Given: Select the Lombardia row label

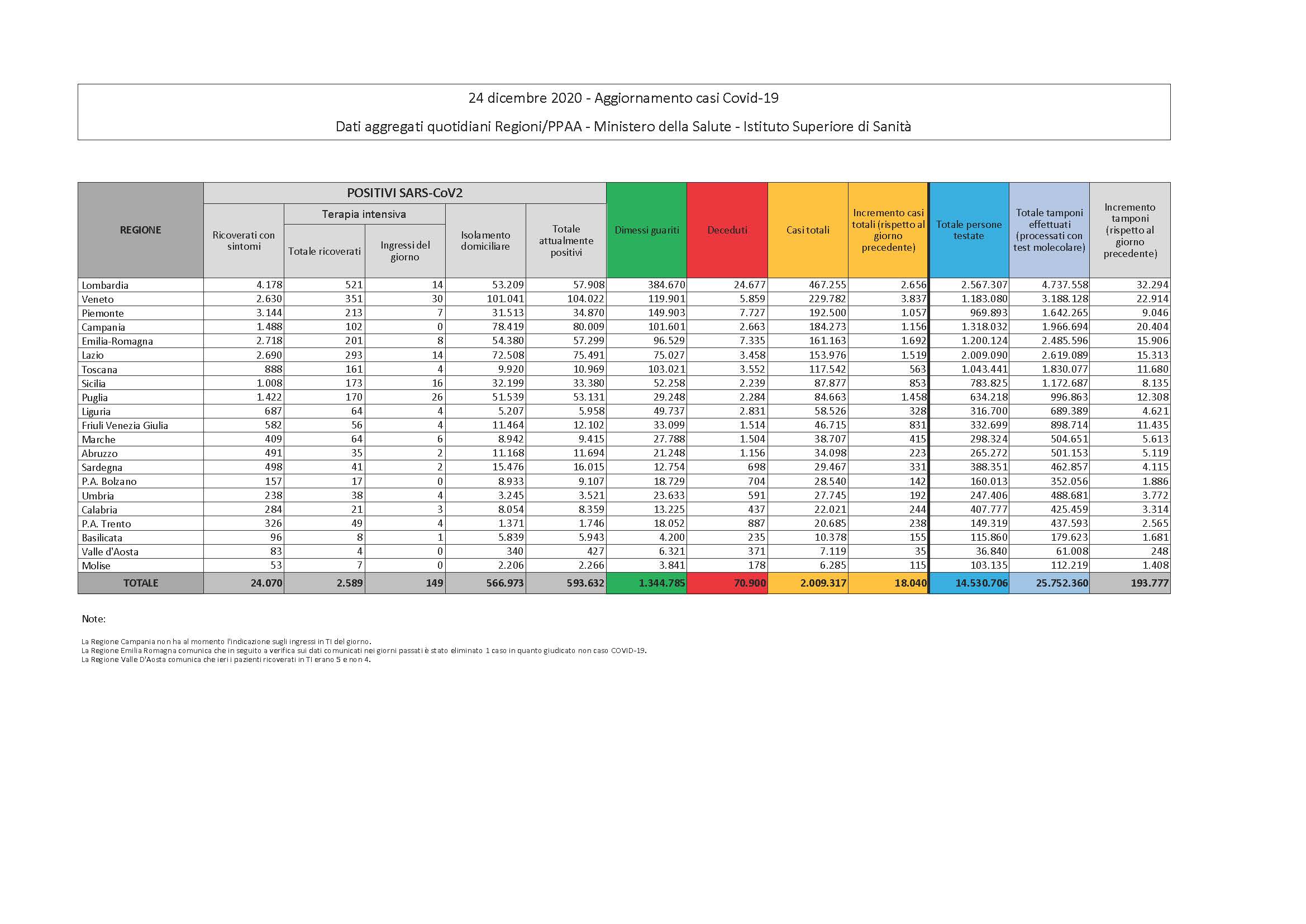Looking at the screenshot, I should [105, 285].
